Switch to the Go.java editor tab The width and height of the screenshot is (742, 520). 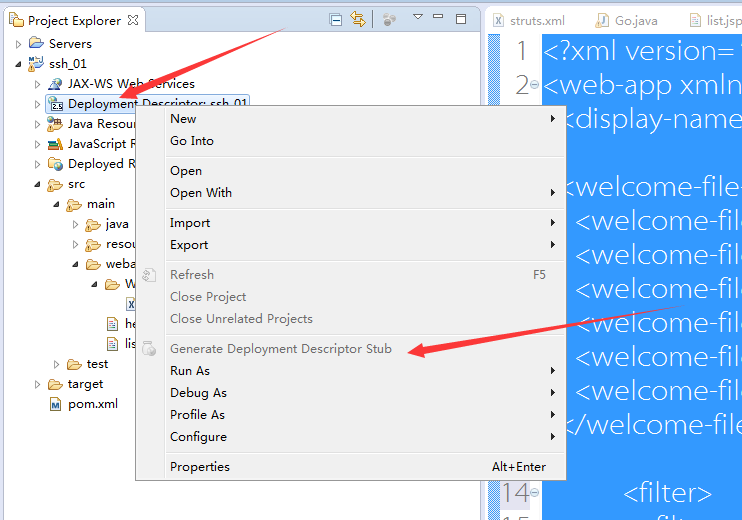627,21
